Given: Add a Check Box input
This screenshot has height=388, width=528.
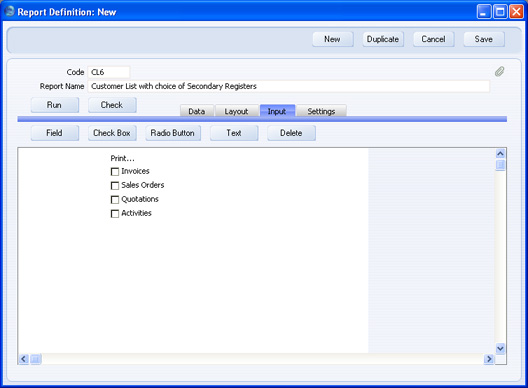Looking at the screenshot, I should 112,133.
